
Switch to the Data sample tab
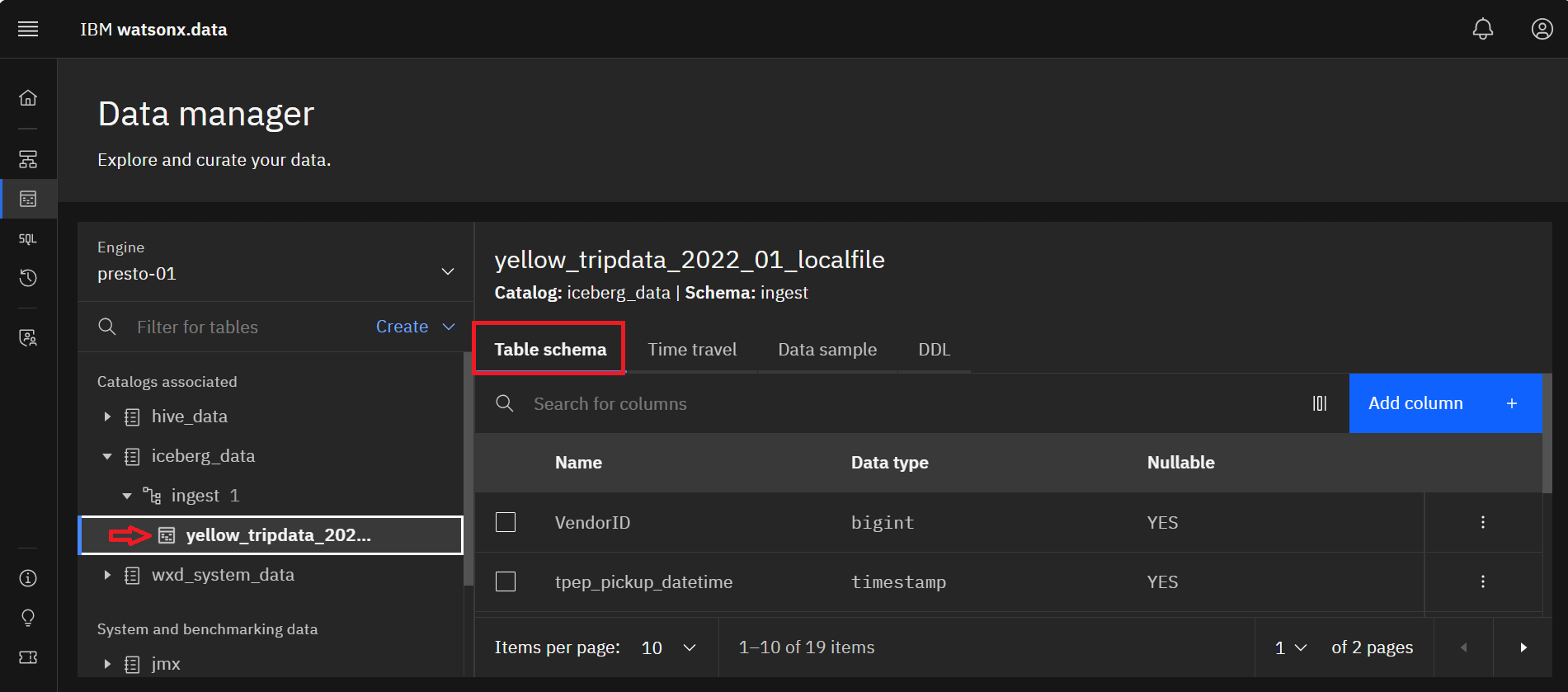point(827,350)
